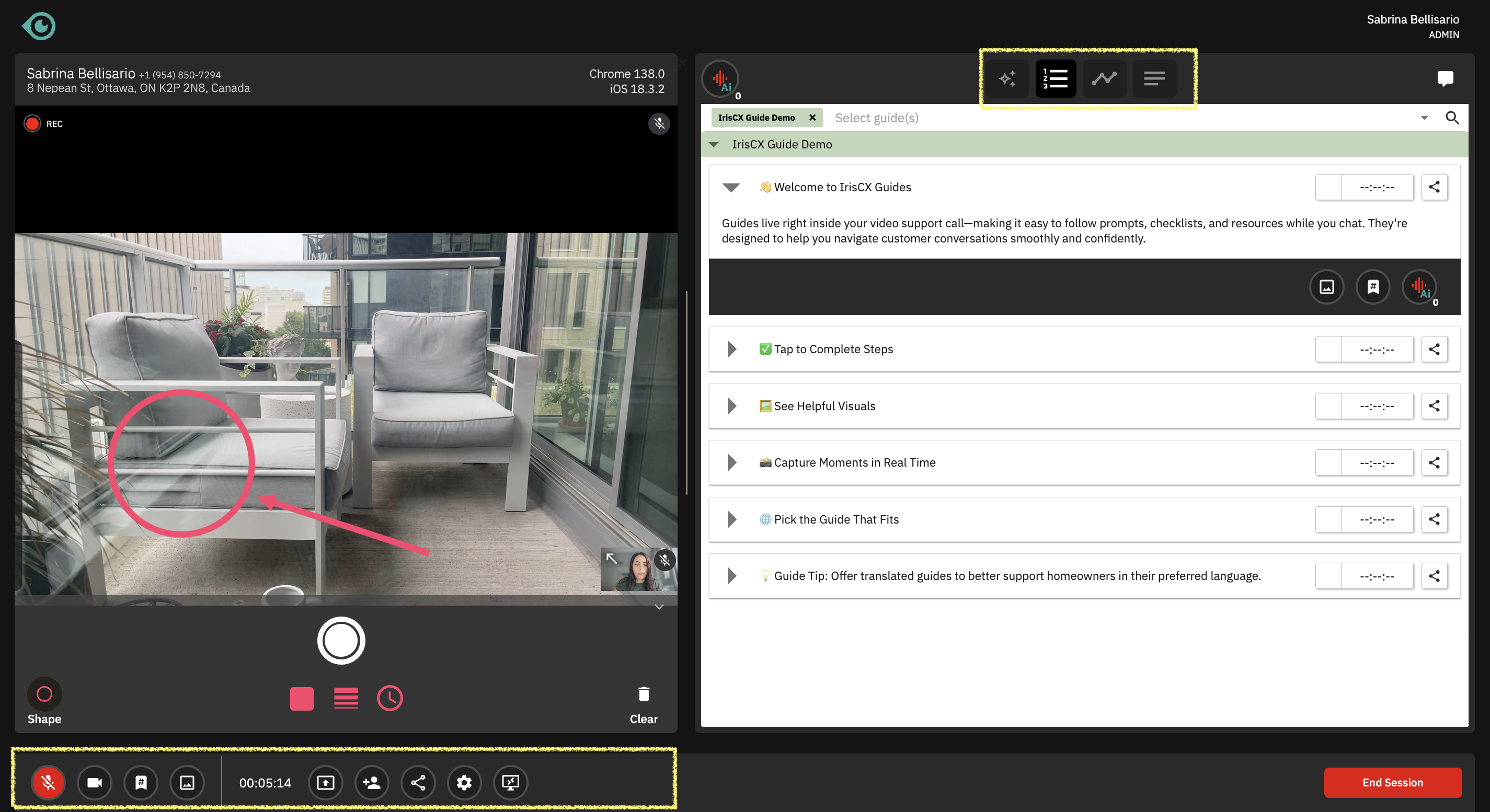Stop screen share with monitor icon
Viewport: 1490px width, 812px height.
coord(510,783)
